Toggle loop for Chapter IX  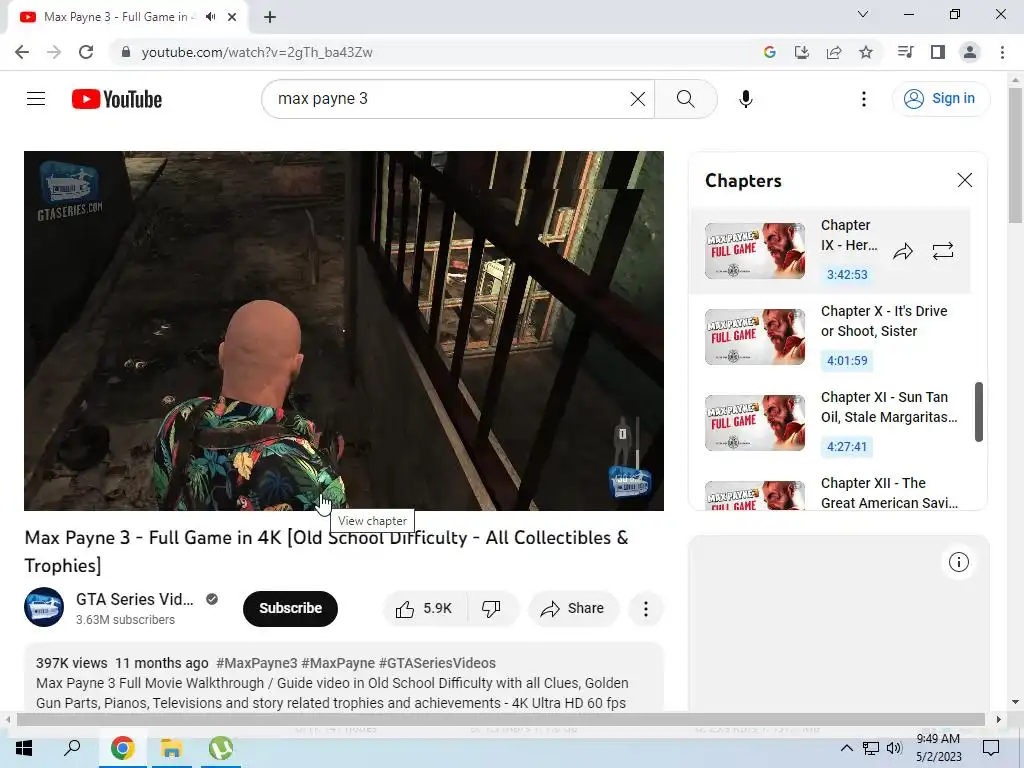click(x=942, y=251)
